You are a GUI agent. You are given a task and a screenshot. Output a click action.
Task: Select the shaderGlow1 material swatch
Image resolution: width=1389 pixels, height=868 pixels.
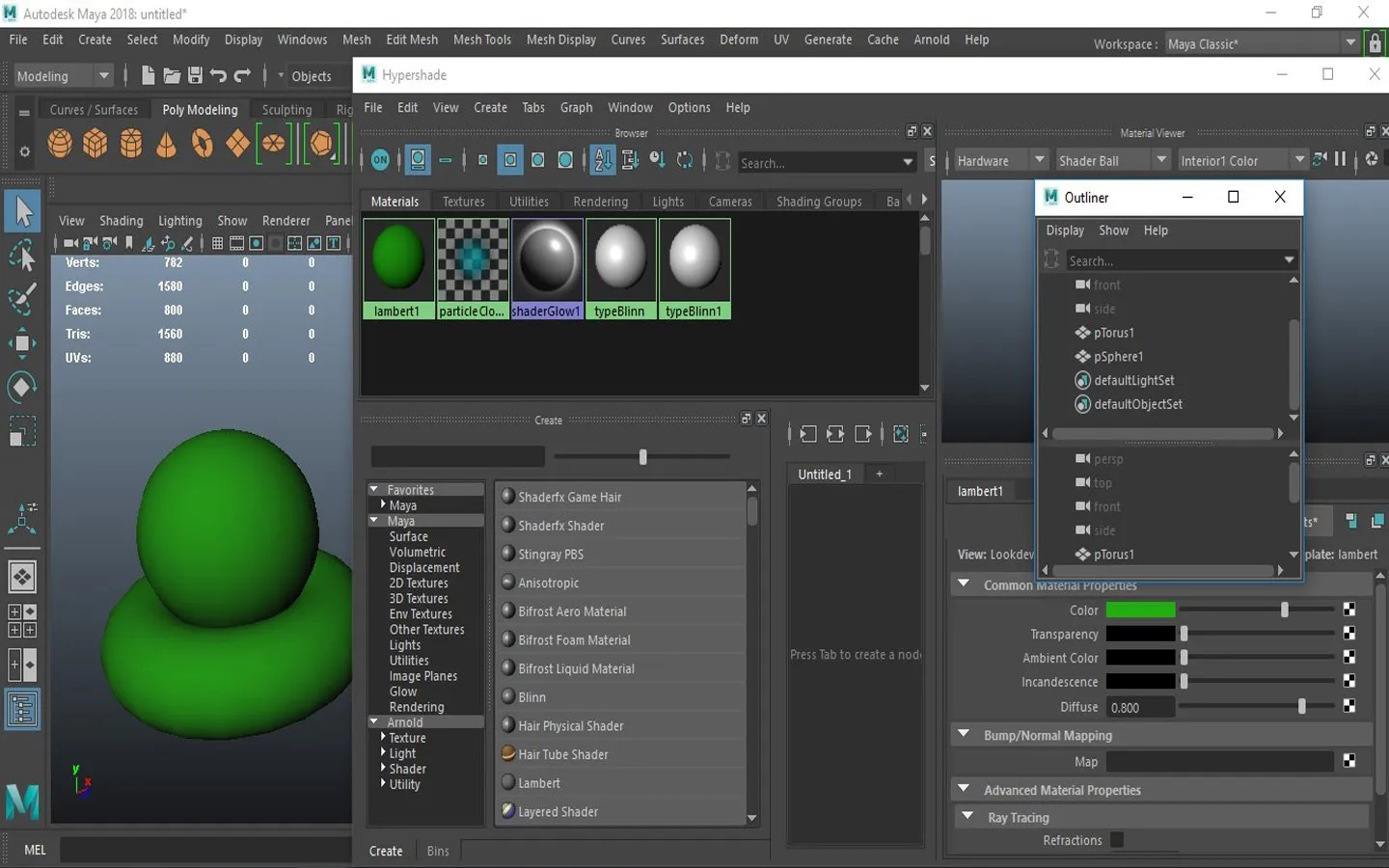pyautogui.click(x=547, y=269)
